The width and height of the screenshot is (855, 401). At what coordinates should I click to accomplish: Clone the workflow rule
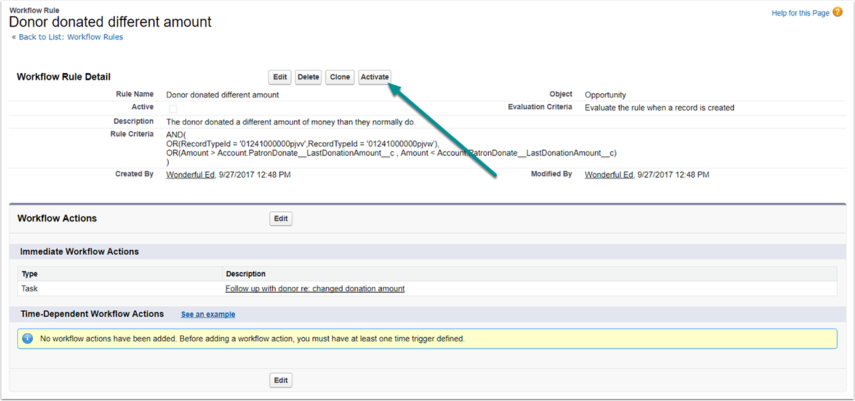340,77
